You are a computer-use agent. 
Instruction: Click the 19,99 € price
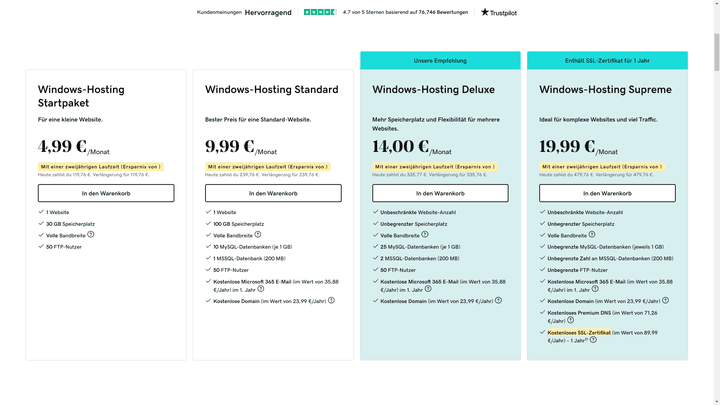point(567,146)
